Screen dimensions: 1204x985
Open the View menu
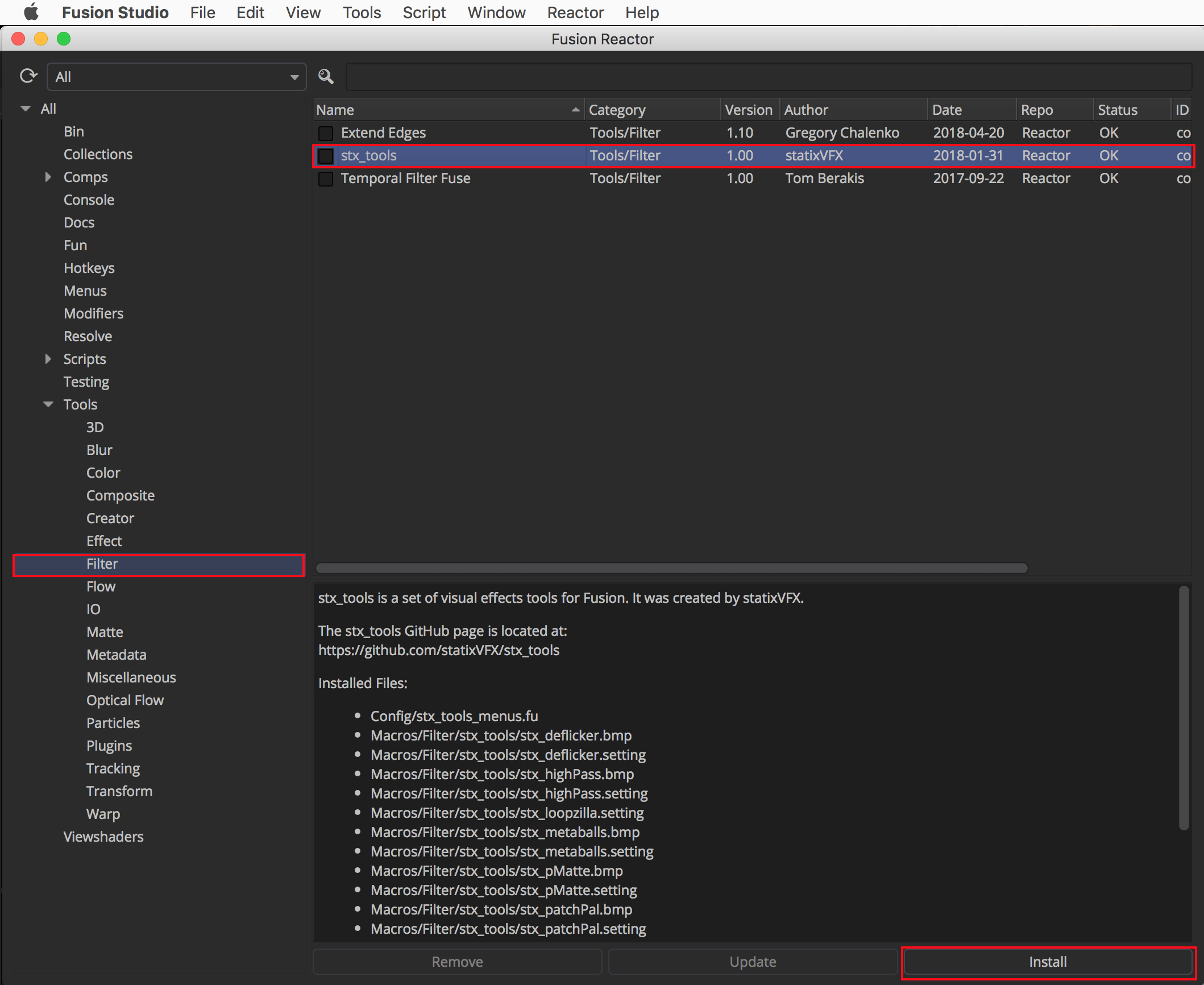(x=303, y=12)
